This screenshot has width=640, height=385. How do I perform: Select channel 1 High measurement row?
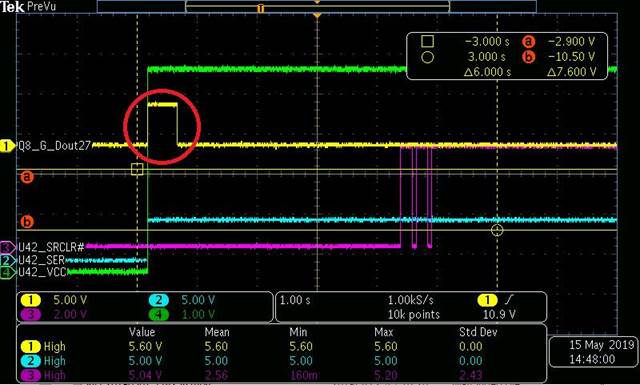coord(283,347)
